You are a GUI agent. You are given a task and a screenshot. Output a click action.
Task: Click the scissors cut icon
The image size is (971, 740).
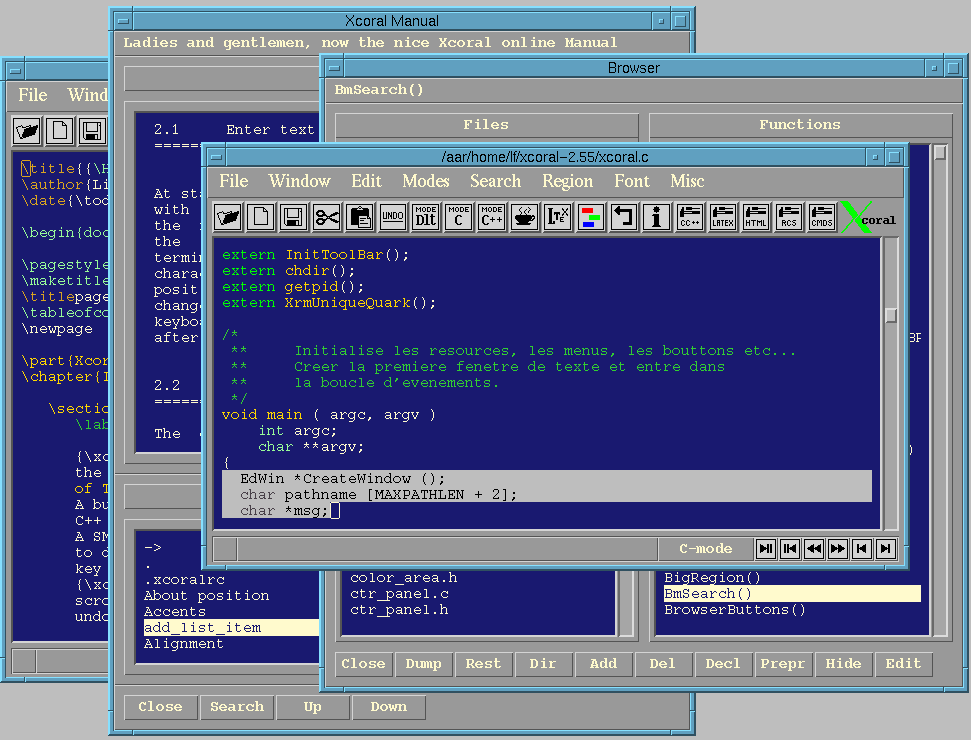(327, 217)
